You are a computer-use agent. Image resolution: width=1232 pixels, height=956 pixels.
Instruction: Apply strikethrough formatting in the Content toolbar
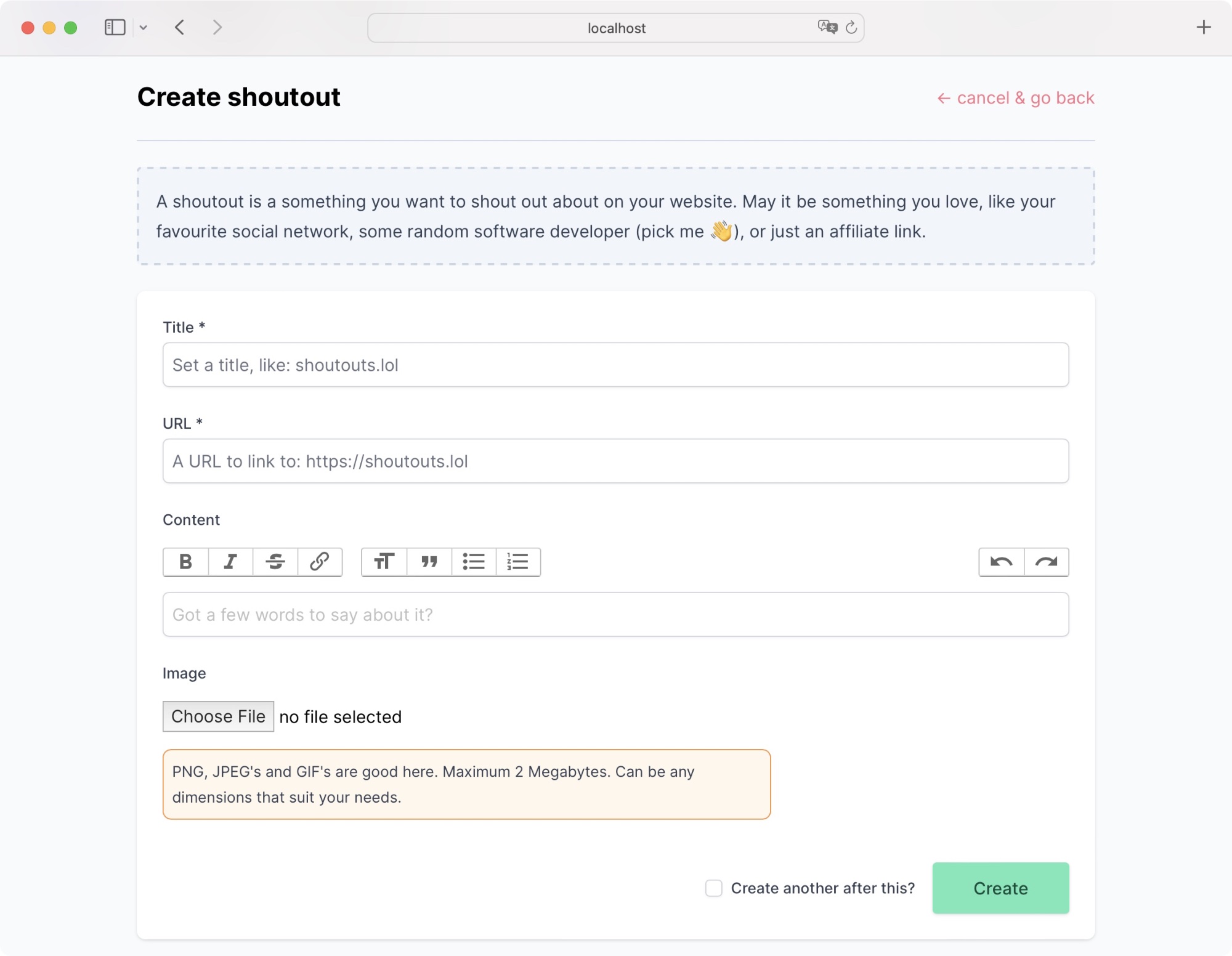pos(275,562)
